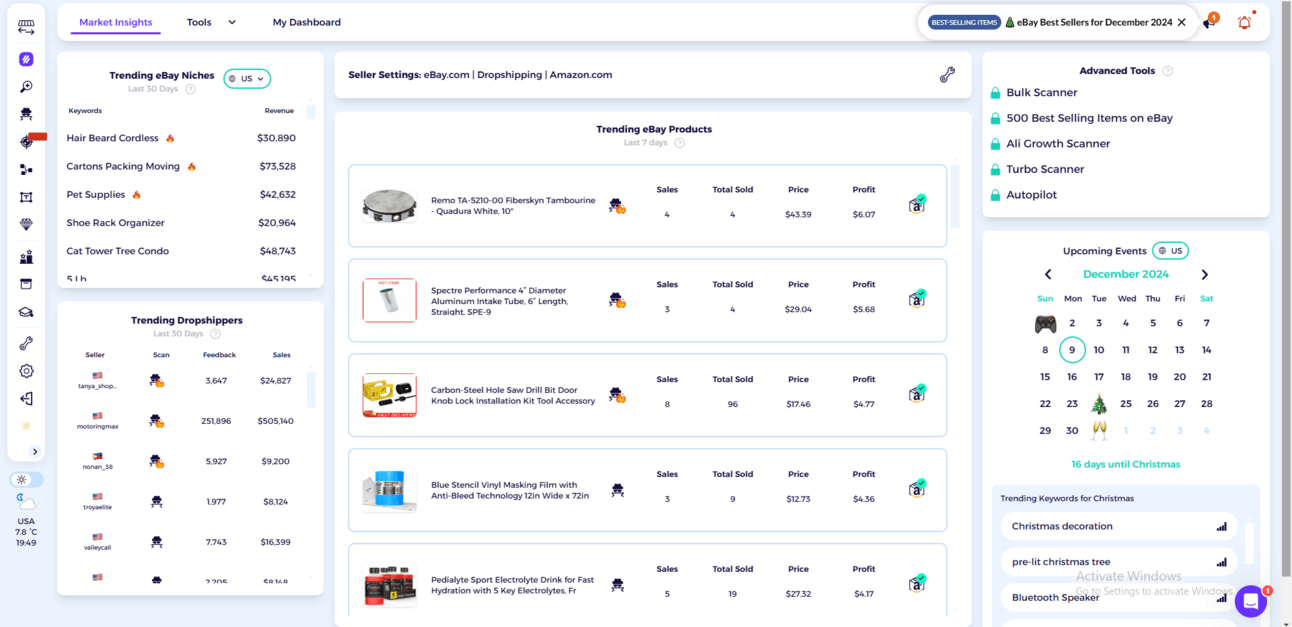1292x627 pixels.
Task: Click Spectre Performance intake tube thumbnail
Action: click(x=389, y=300)
